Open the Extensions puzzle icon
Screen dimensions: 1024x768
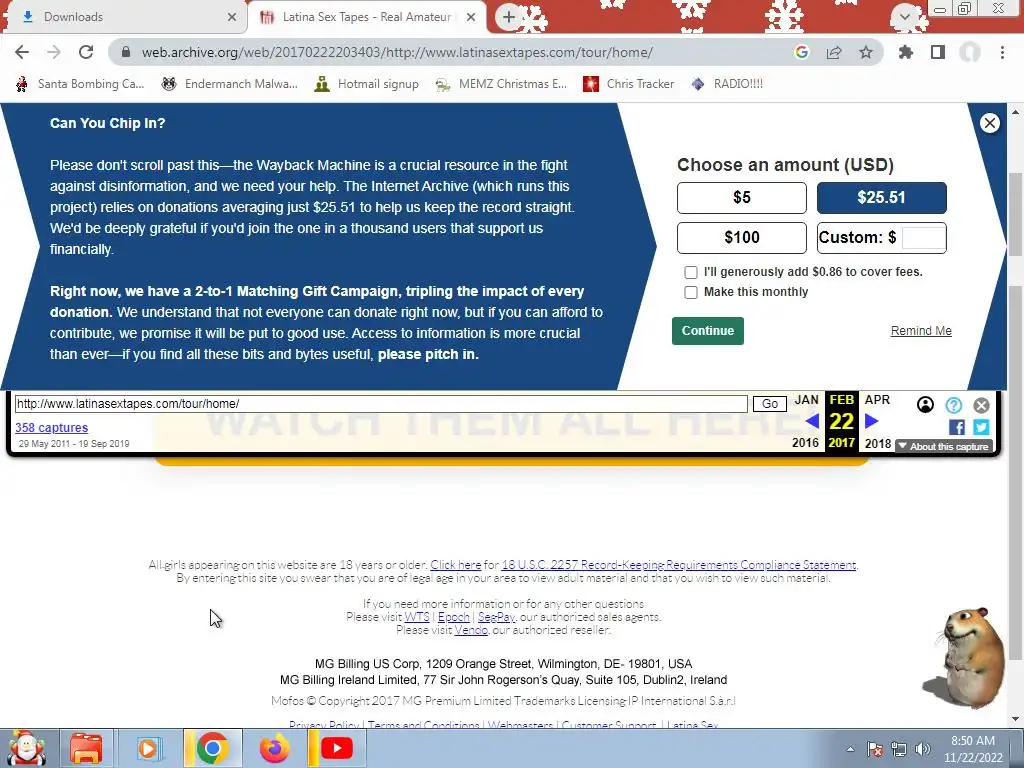pos(906,52)
